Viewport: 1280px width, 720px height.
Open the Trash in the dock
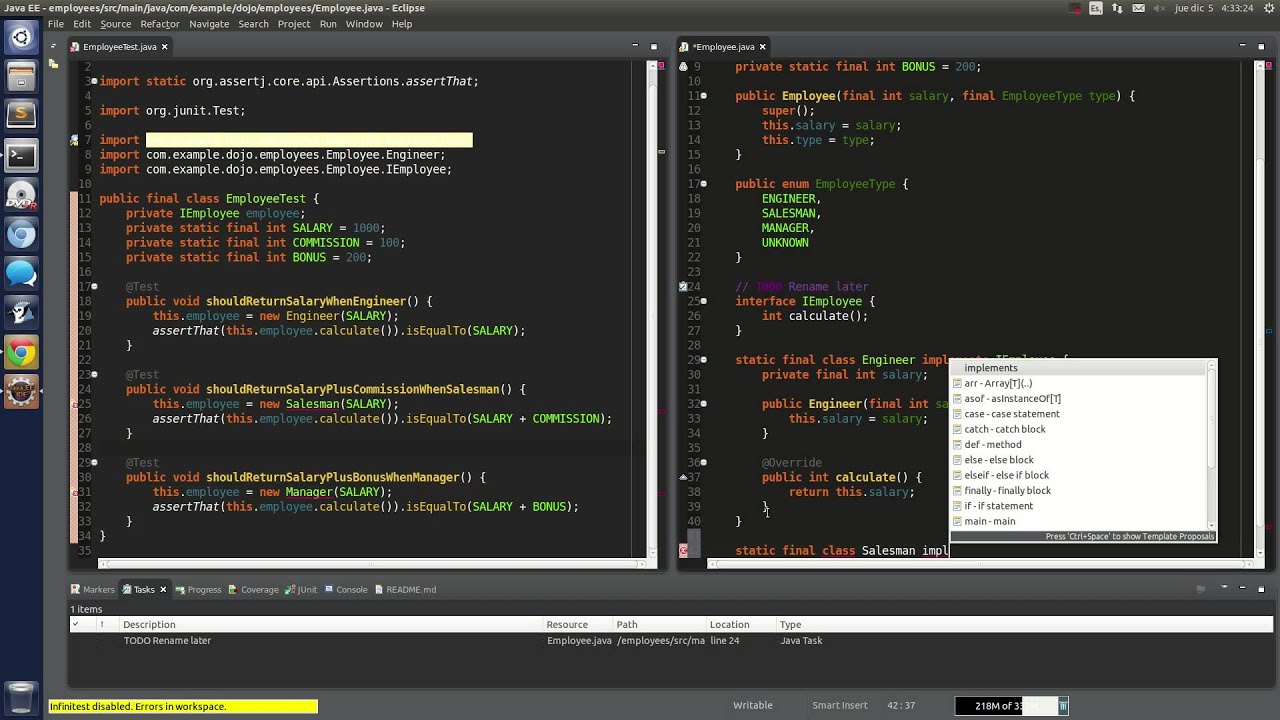[x=21, y=697]
